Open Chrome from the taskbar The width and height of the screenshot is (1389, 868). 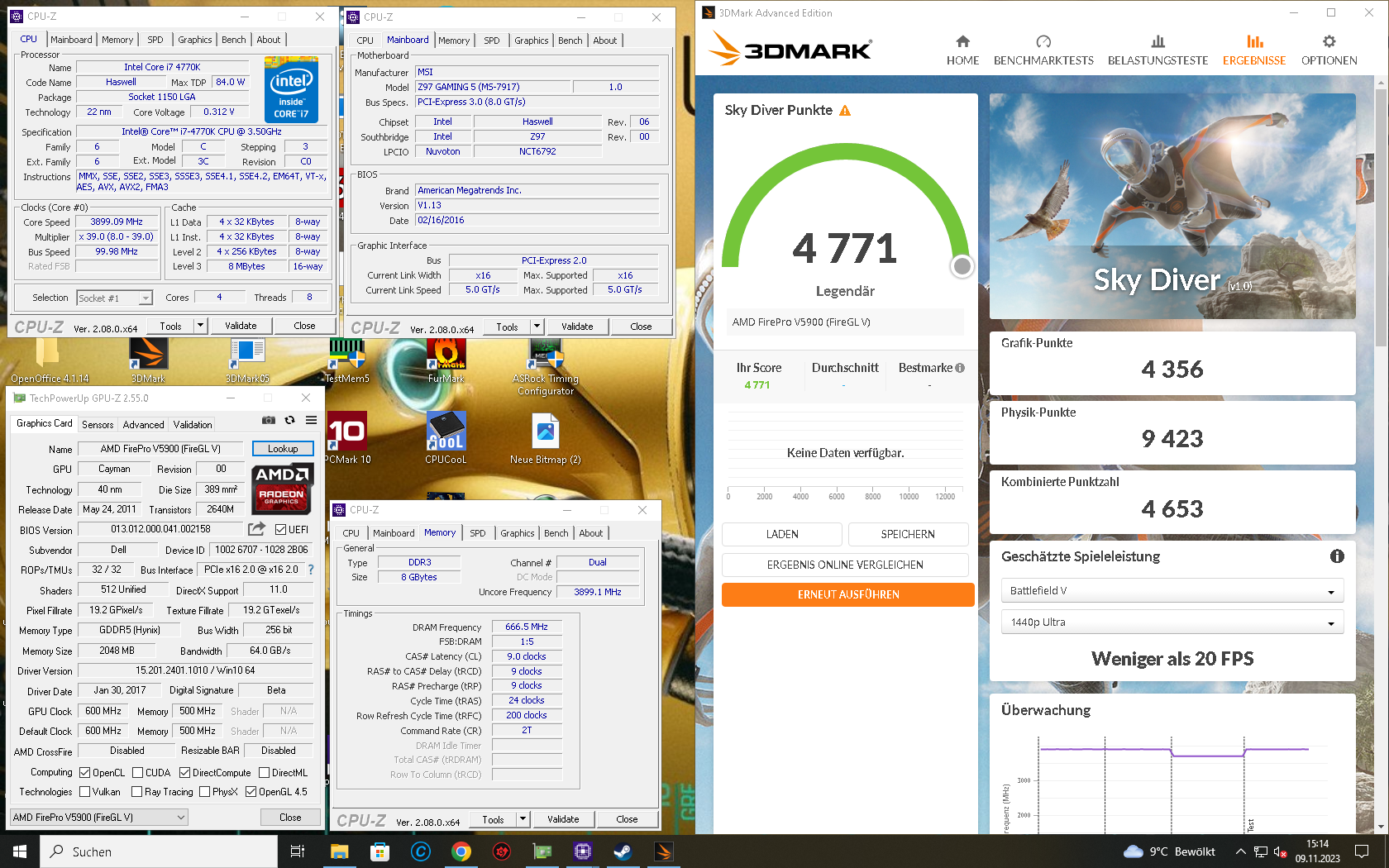coord(461,851)
